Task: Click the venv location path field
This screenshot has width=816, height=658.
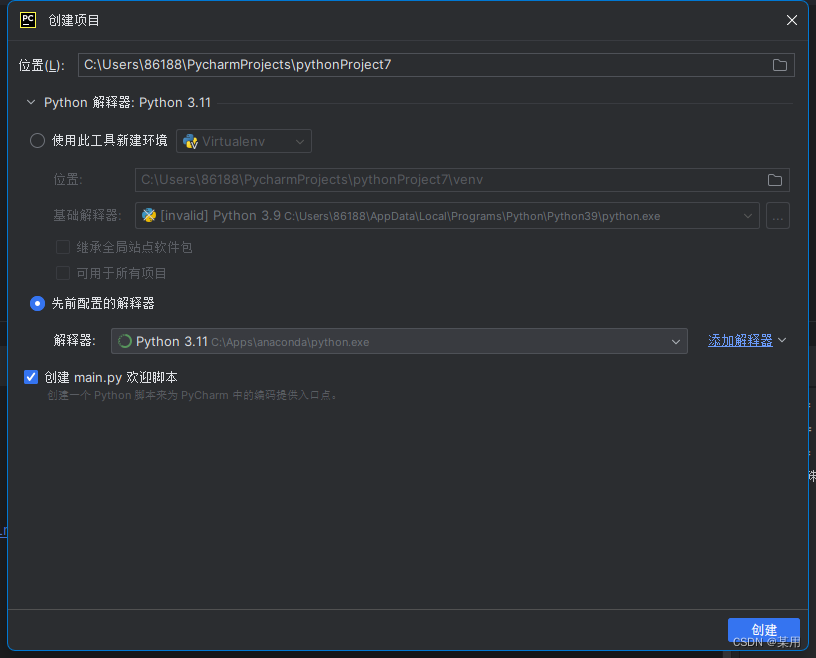Action: [x=462, y=180]
